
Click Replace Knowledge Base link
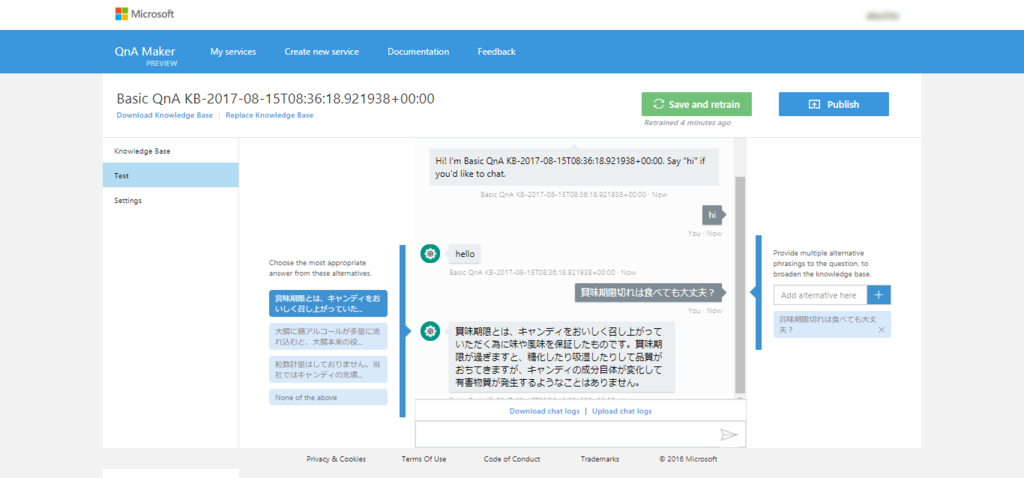(x=269, y=116)
